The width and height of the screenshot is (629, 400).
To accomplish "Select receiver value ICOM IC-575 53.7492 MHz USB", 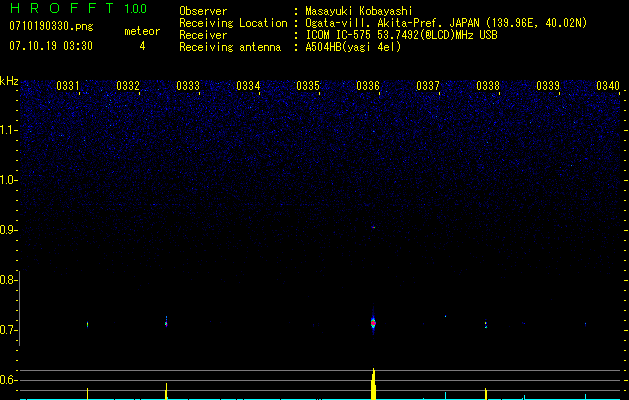I will click(401, 35).
